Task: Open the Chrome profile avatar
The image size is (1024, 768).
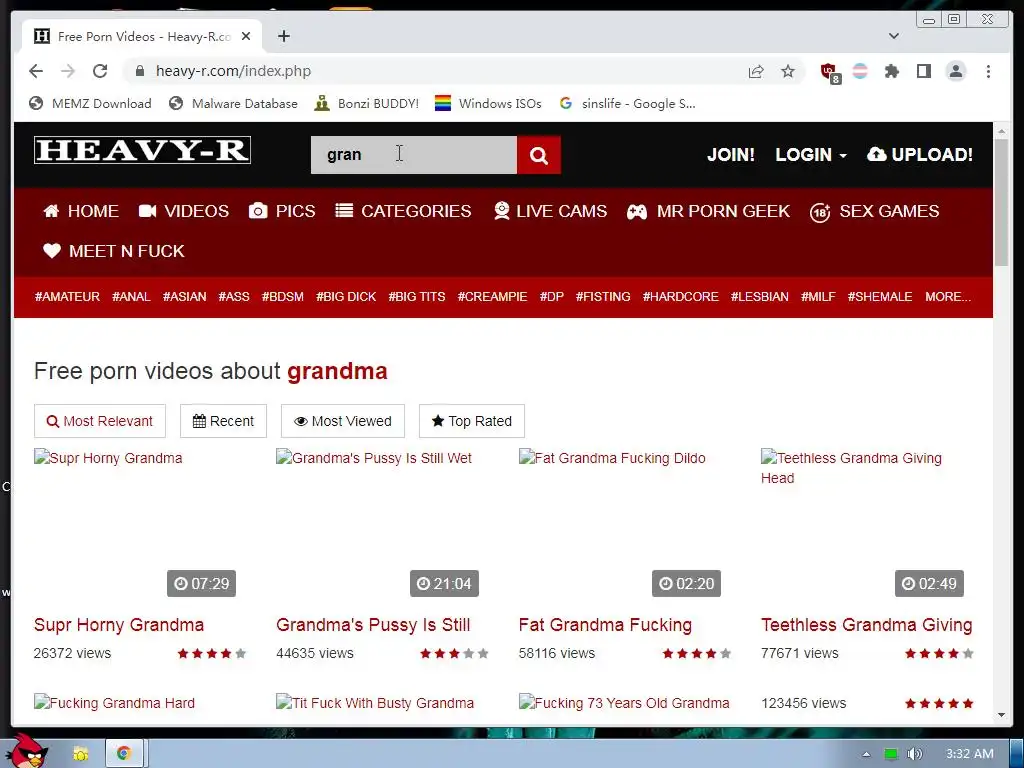Action: 956,71
